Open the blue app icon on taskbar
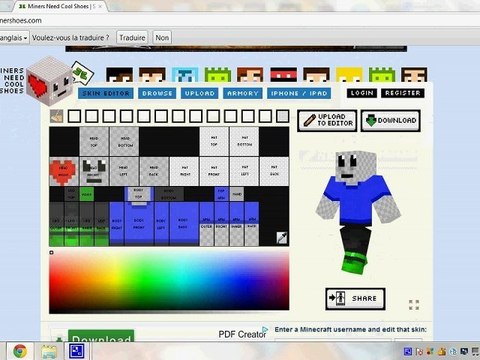The width and height of the screenshot is (480, 360). (x=77, y=351)
